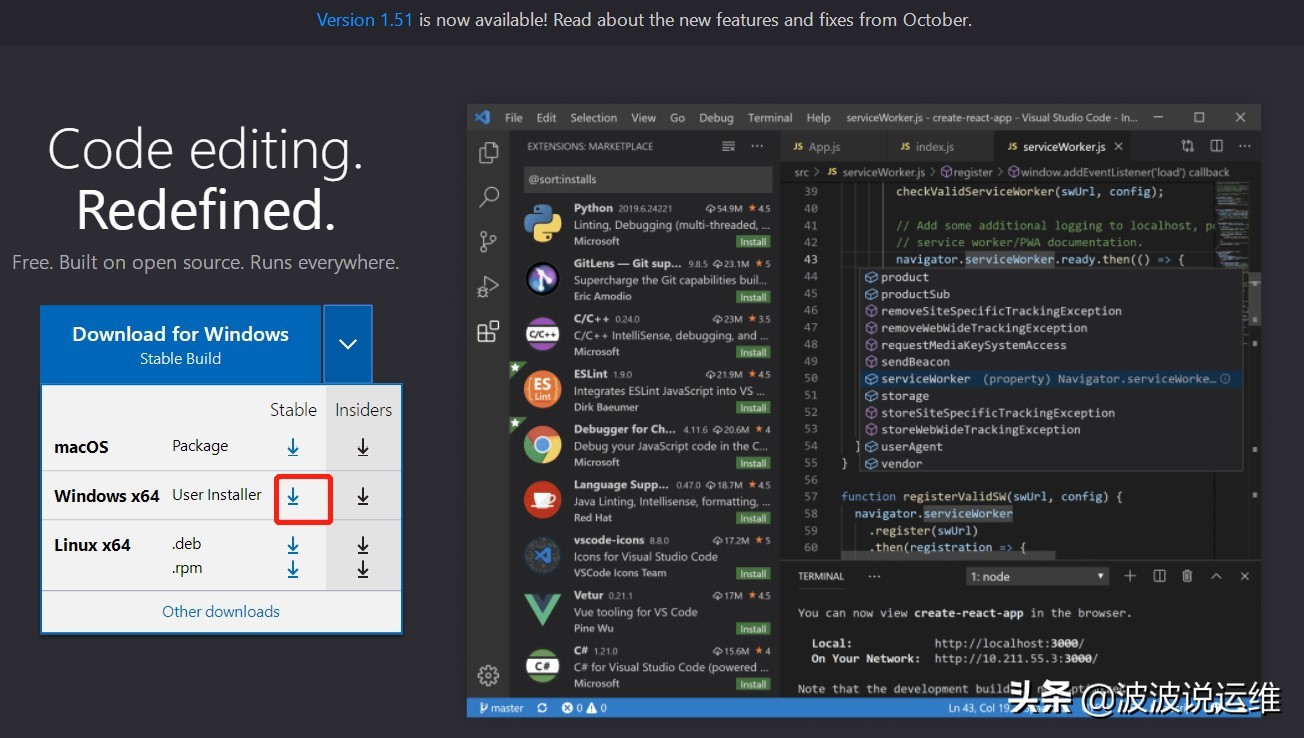Toggle the maximize panel chevron
This screenshot has width=1304, height=738.
pyautogui.click(x=1216, y=576)
